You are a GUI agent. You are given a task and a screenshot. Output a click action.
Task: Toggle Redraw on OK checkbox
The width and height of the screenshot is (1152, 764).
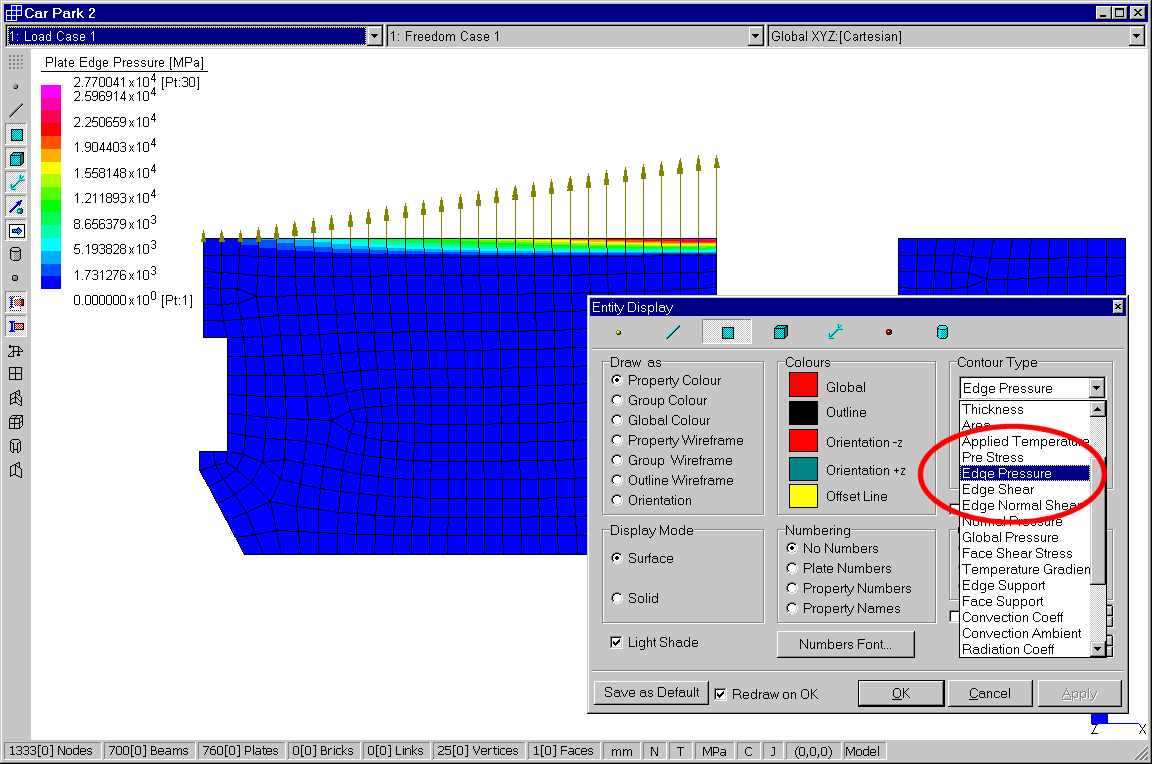[721, 694]
